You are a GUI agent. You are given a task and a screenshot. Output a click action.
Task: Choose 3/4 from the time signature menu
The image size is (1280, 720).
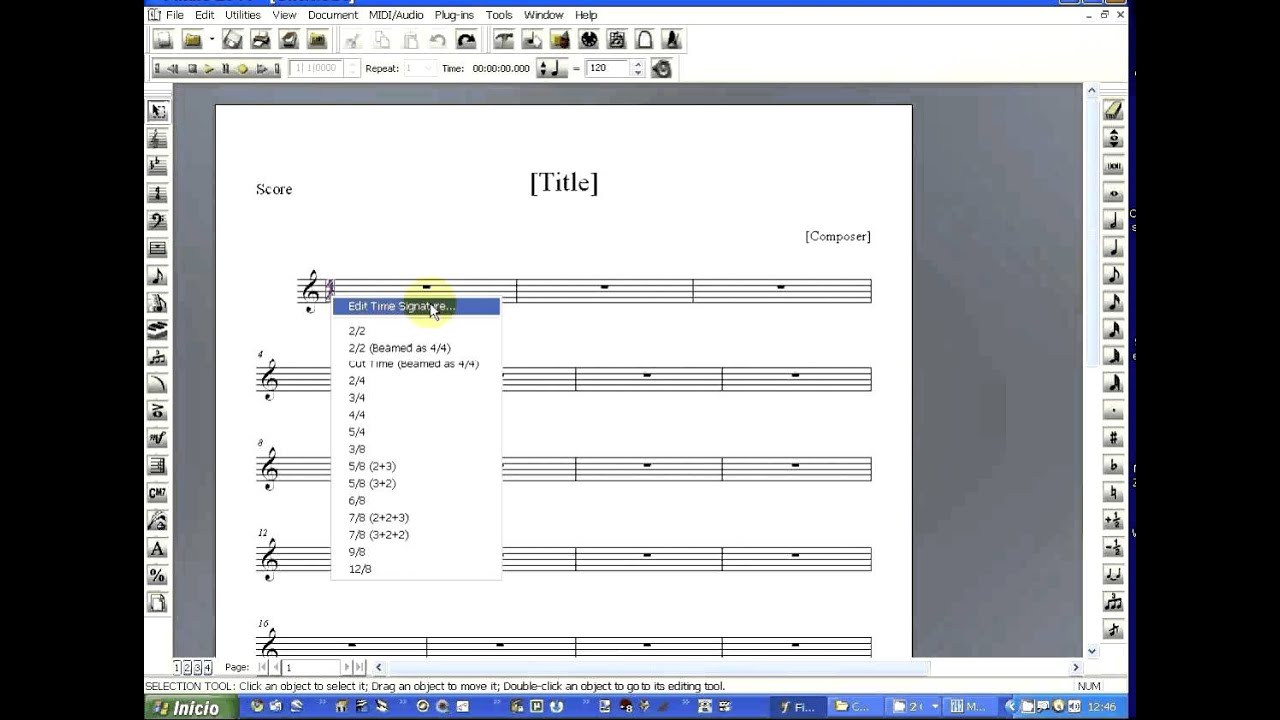coord(357,398)
